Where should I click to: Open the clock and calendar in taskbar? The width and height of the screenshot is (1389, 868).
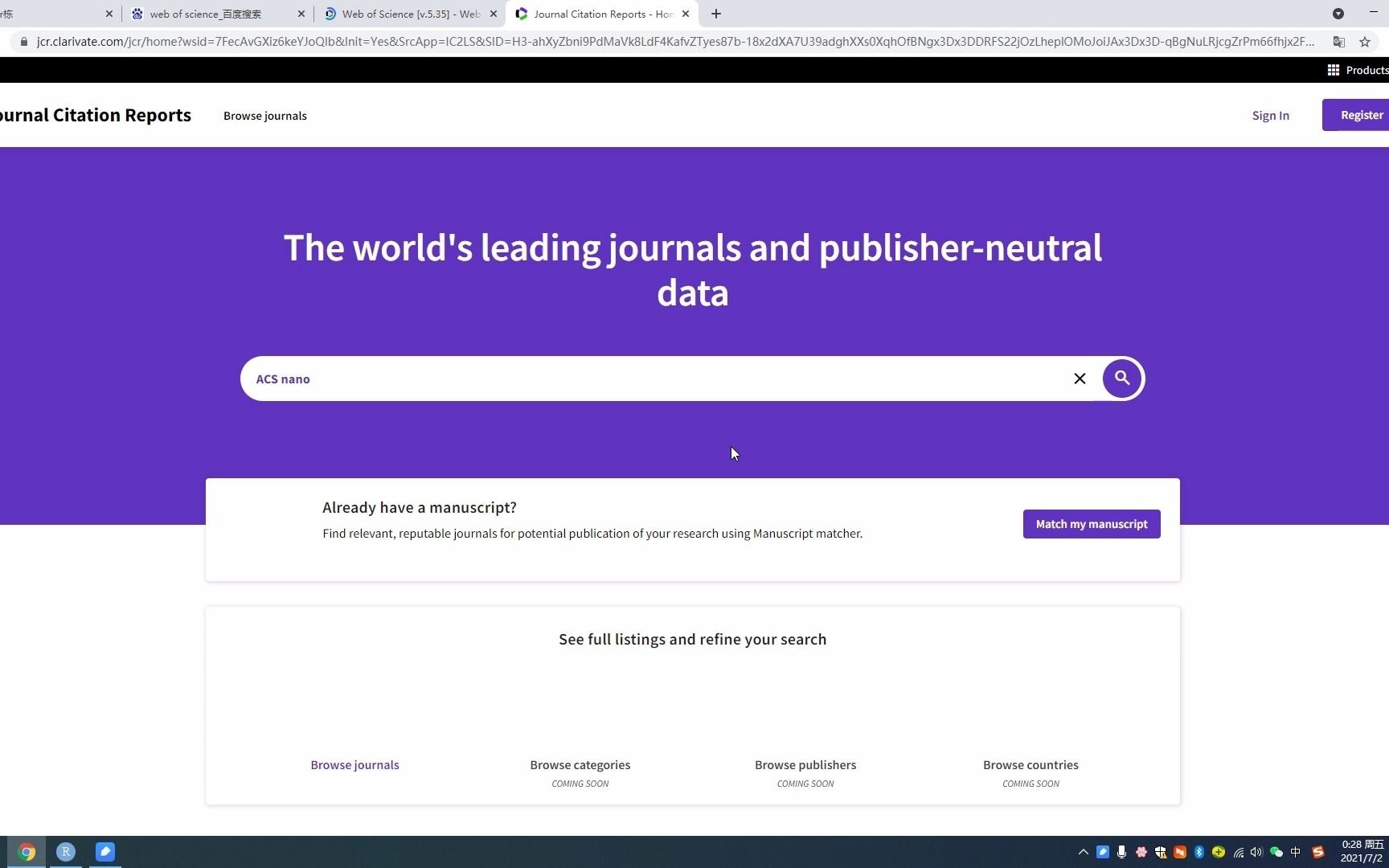click(1362, 852)
